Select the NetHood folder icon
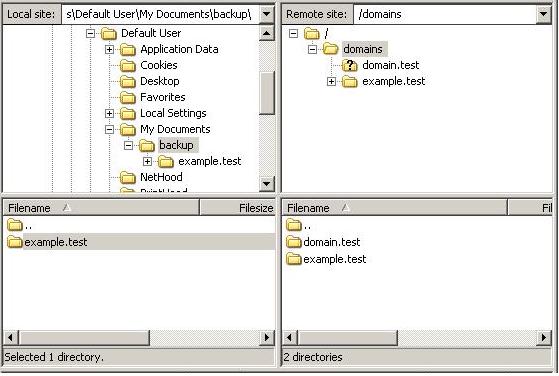The width and height of the screenshot is (559, 376). click(x=128, y=177)
